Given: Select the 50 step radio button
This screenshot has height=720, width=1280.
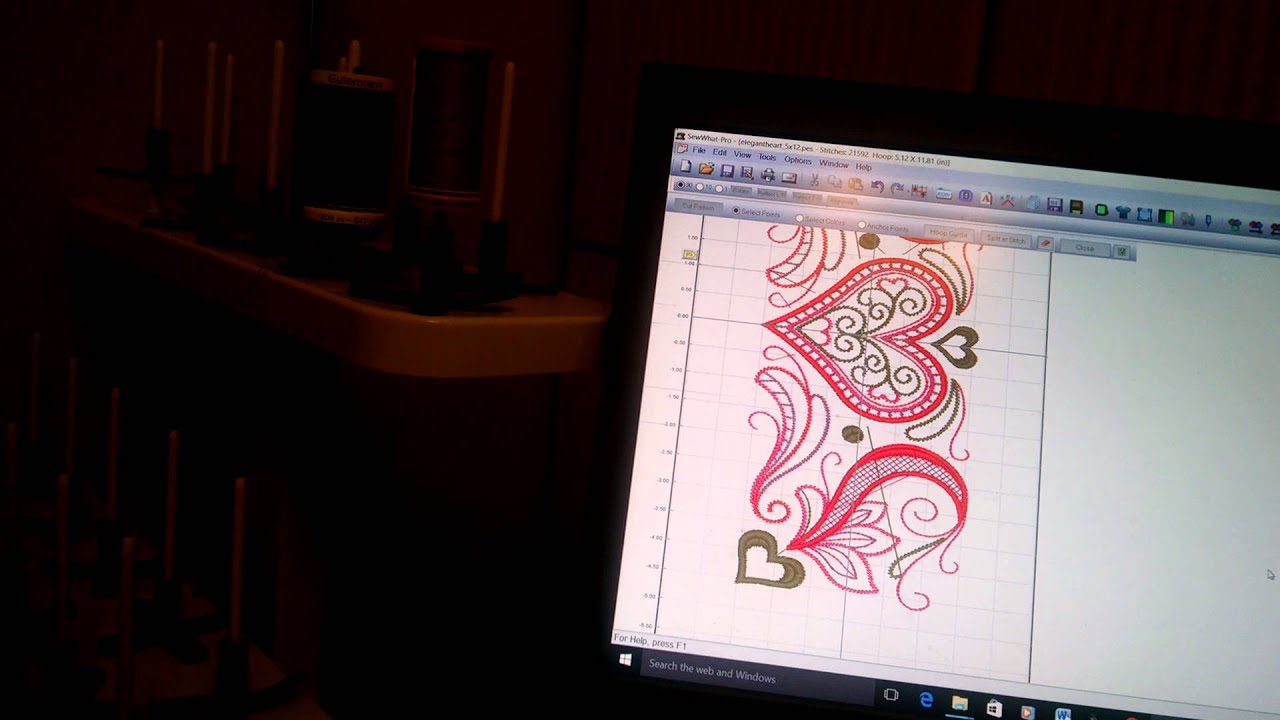Looking at the screenshot, I should (x=680, y=185).
